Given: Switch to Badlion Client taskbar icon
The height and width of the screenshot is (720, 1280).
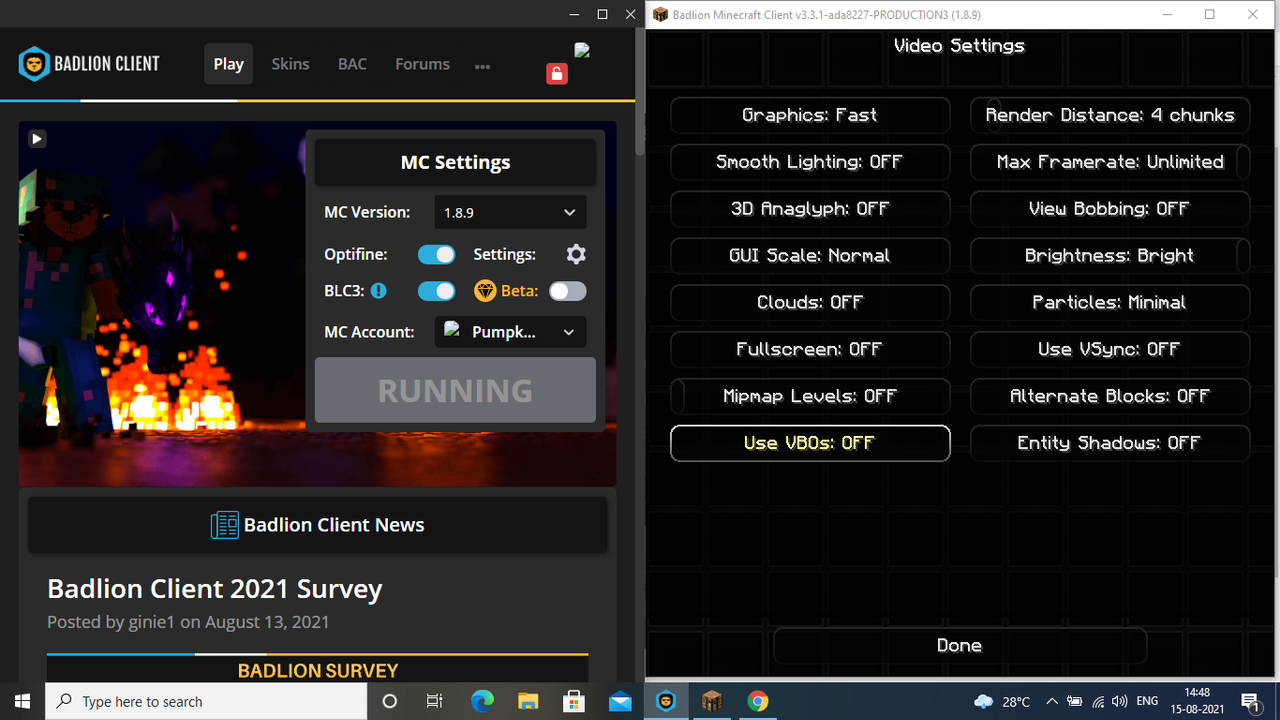Looking at the screenshot, I should point(666,701).
